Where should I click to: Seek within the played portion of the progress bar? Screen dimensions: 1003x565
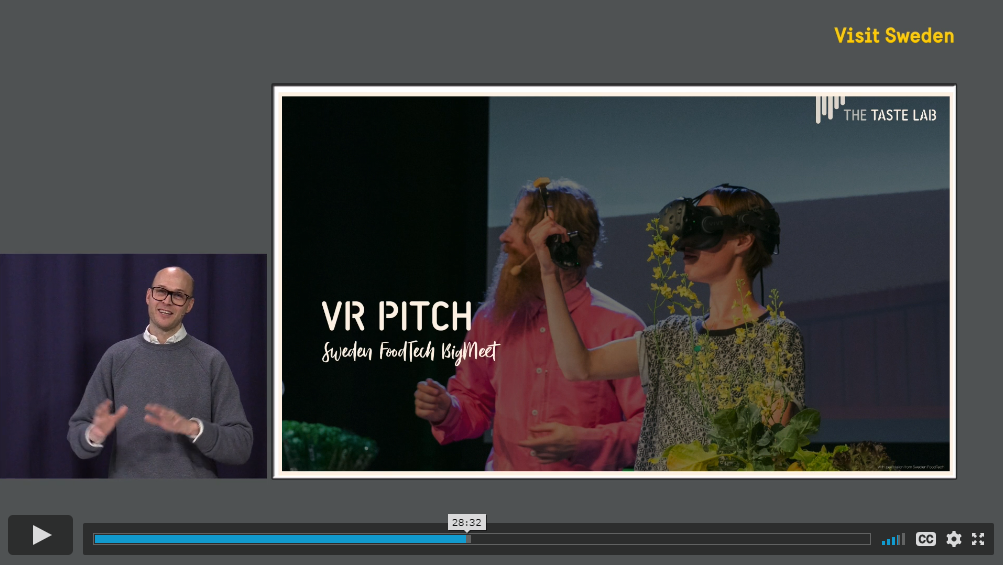coord(281,539)
